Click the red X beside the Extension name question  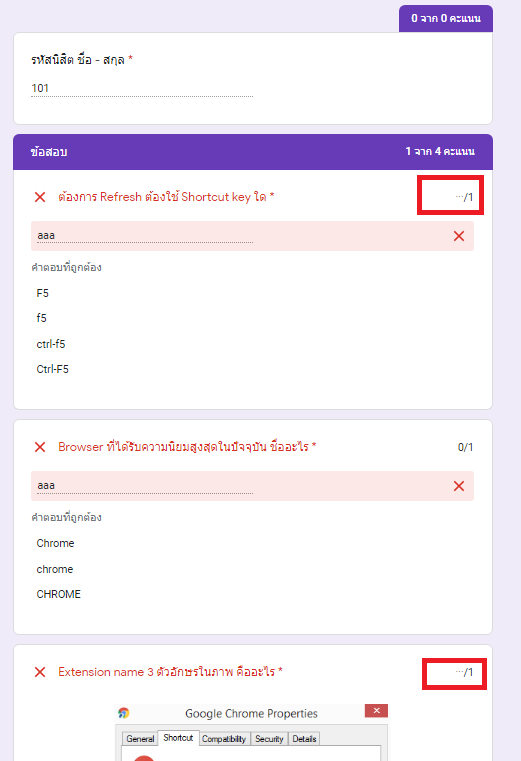tap(40, 672)
